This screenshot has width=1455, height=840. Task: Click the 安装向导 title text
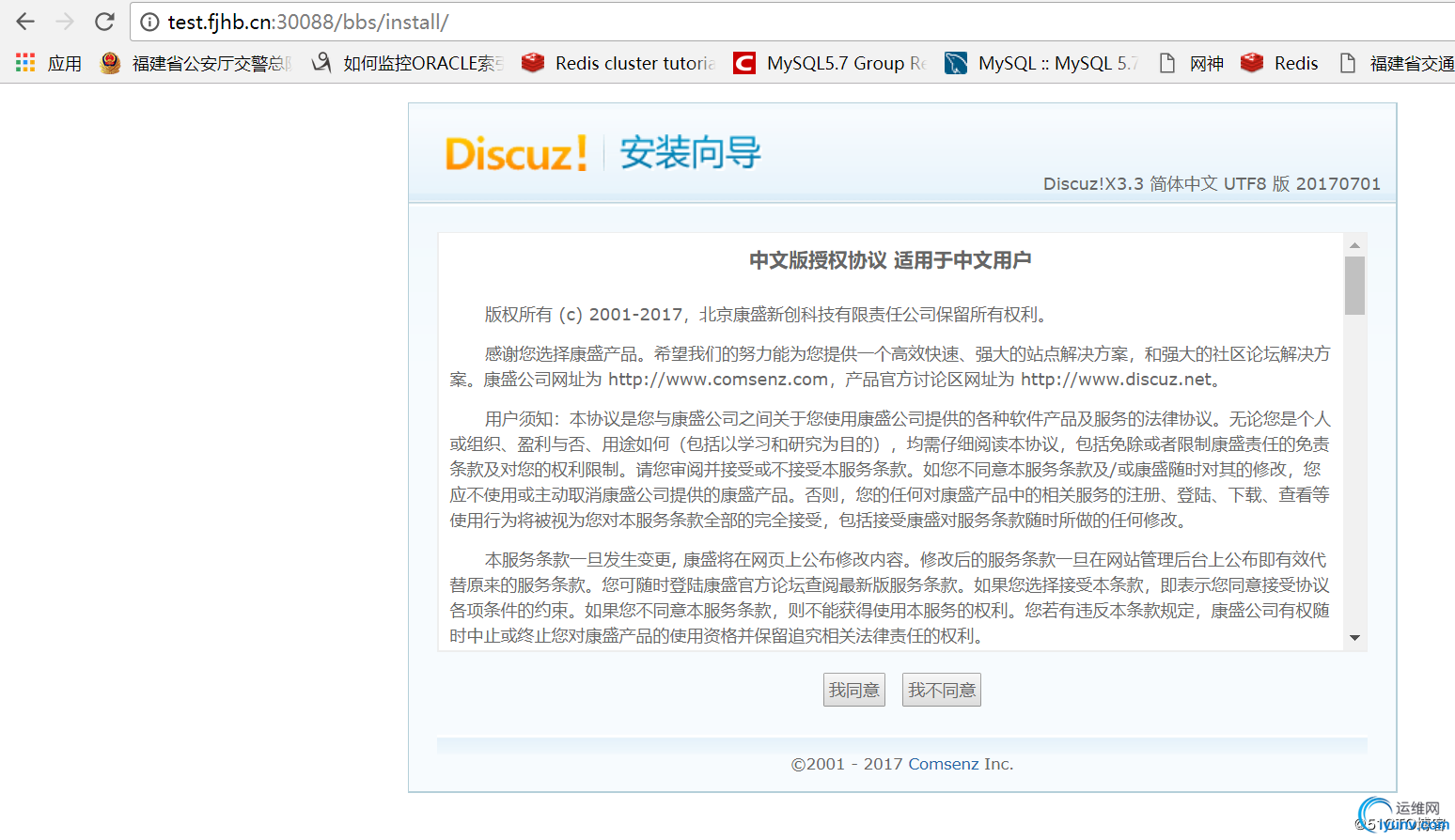tap(691, 152)
